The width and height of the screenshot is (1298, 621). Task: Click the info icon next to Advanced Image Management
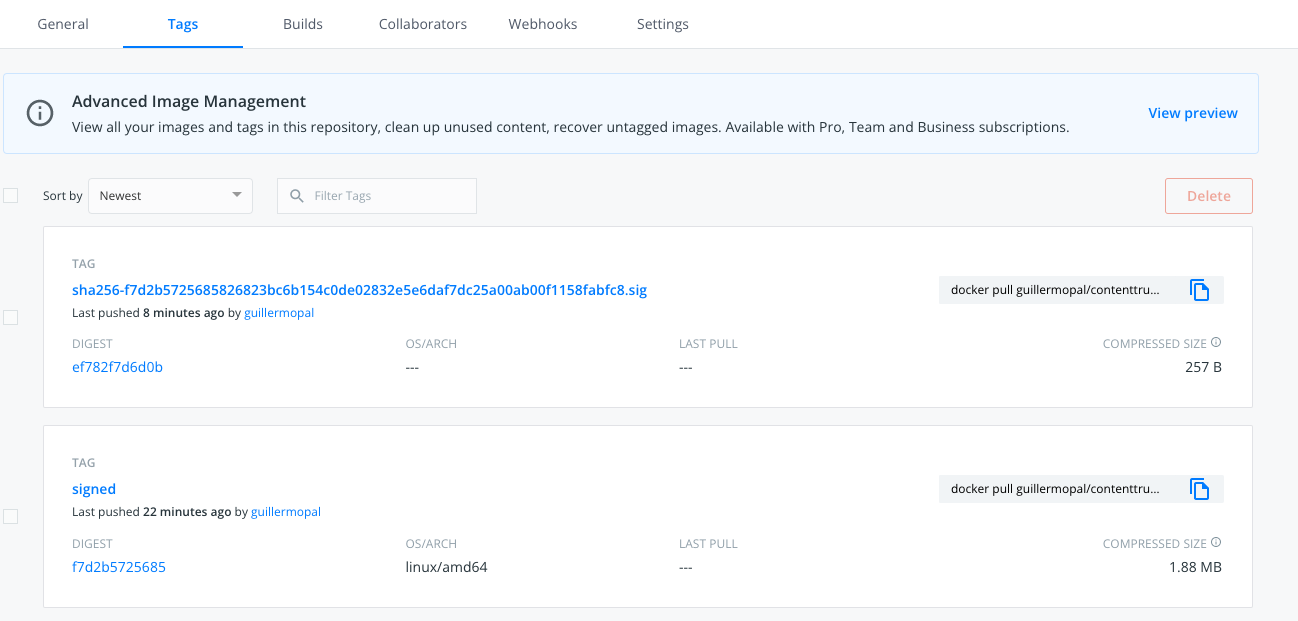[x=39, y=113]
